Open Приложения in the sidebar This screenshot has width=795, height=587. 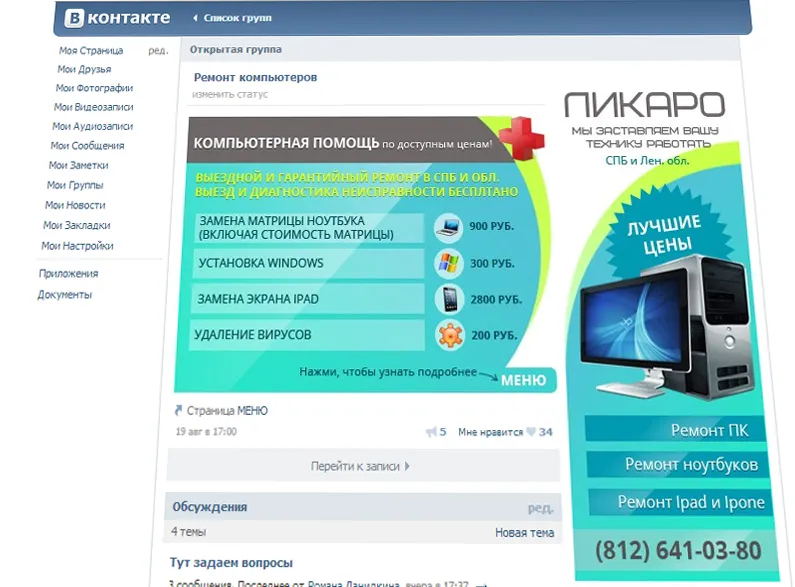pos(68,274)
